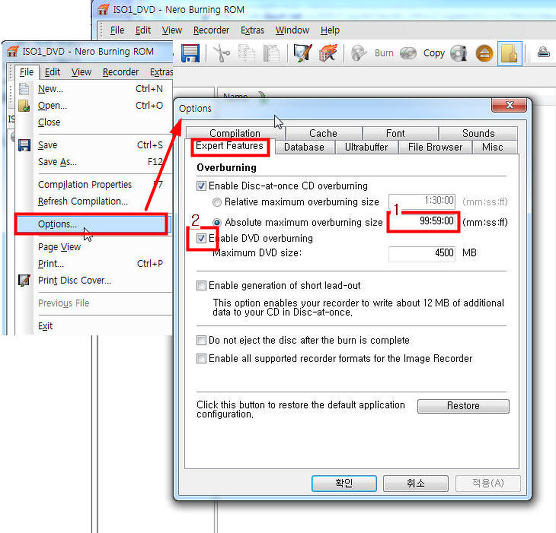Switch to the Database tab
The height and width of the screenshot is (533, 556).
[x=304, y=147]
